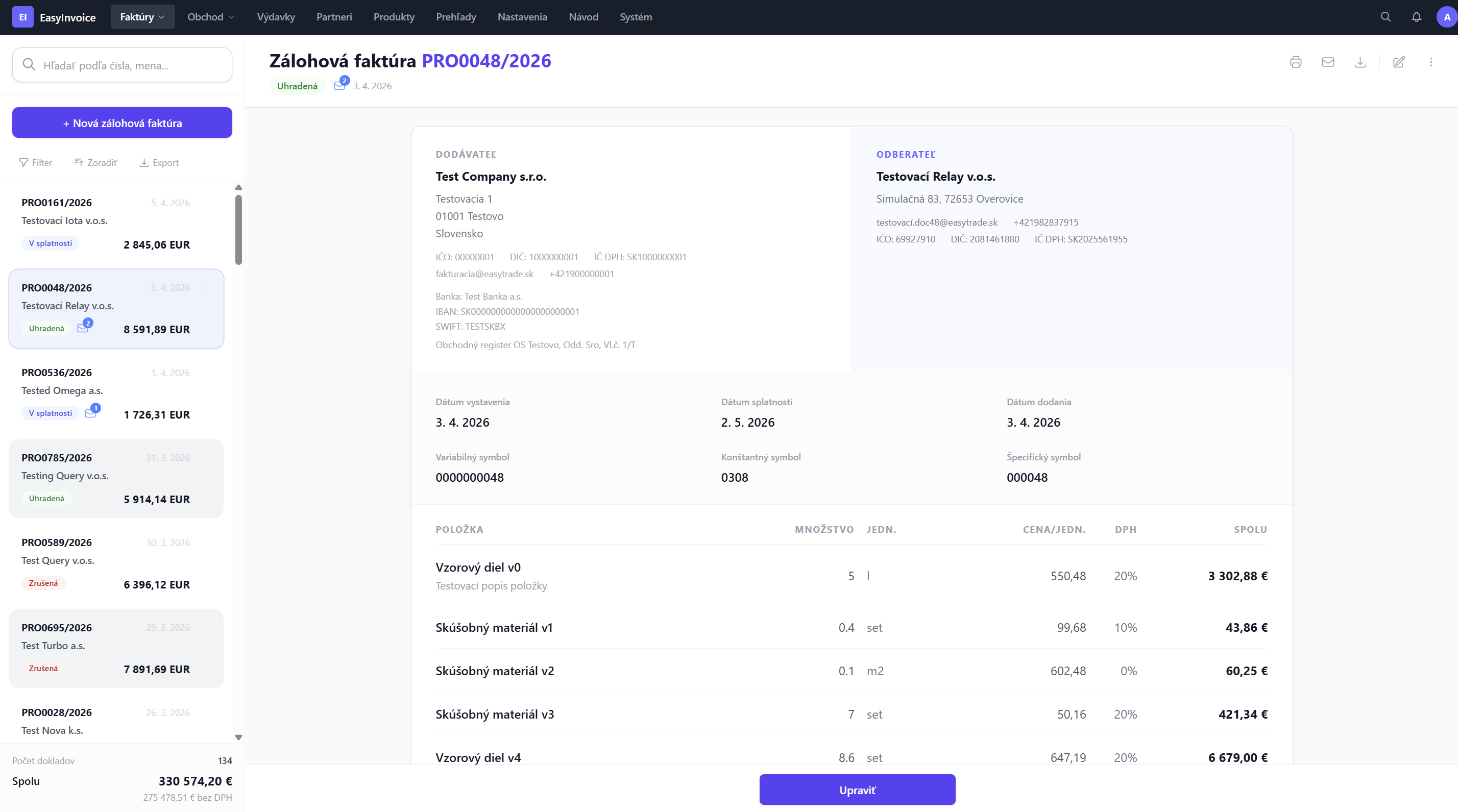Create new invoice with Nová zálohová faktúra
Image resolution: width=1458 pixels, height=812 pixels.
tap(121, 123)
